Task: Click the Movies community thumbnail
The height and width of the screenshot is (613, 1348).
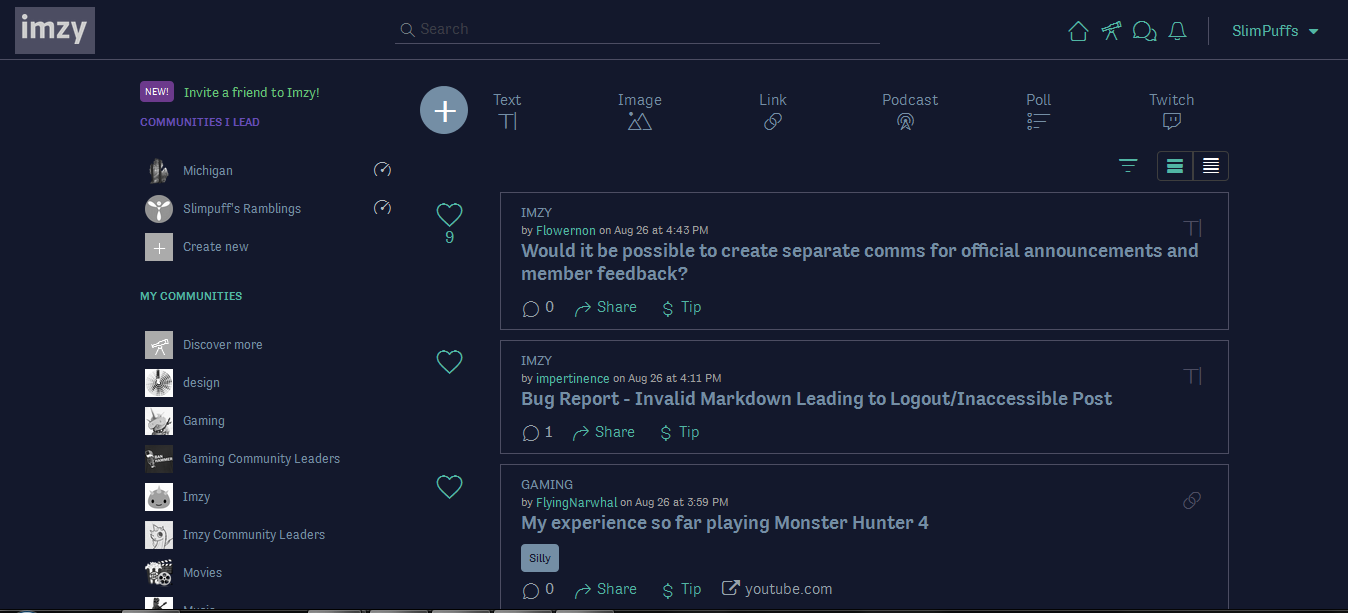Action: (x=159, y=573)
